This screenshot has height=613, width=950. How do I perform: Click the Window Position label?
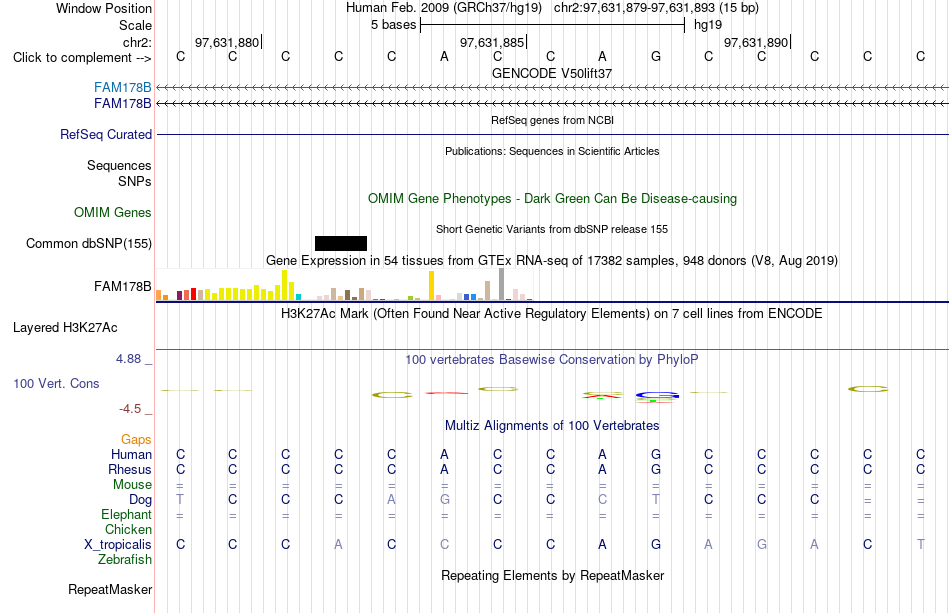pyautogui.click(x=104, y=8)
